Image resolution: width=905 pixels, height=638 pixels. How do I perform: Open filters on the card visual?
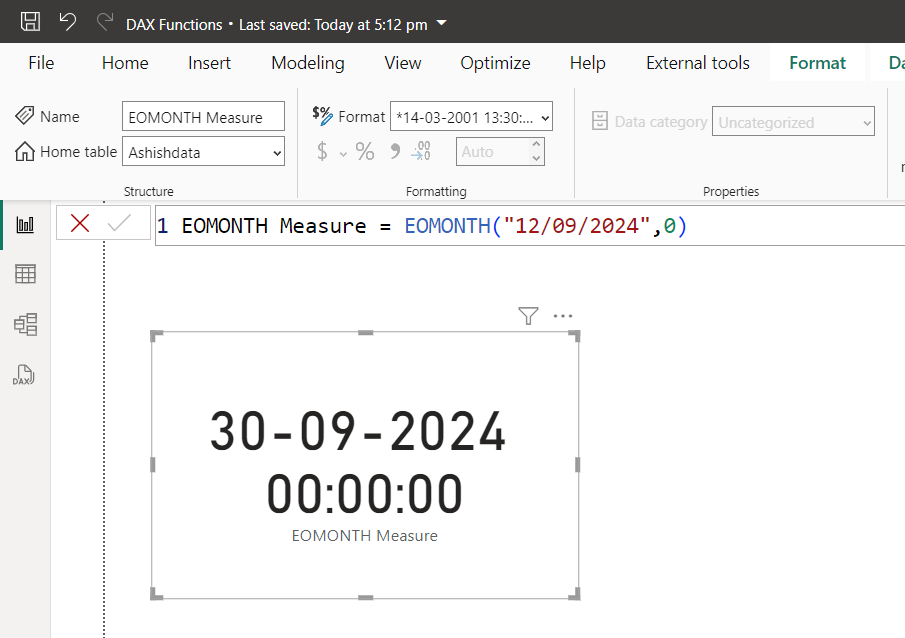pyautogui.click(x=528, y=316)
